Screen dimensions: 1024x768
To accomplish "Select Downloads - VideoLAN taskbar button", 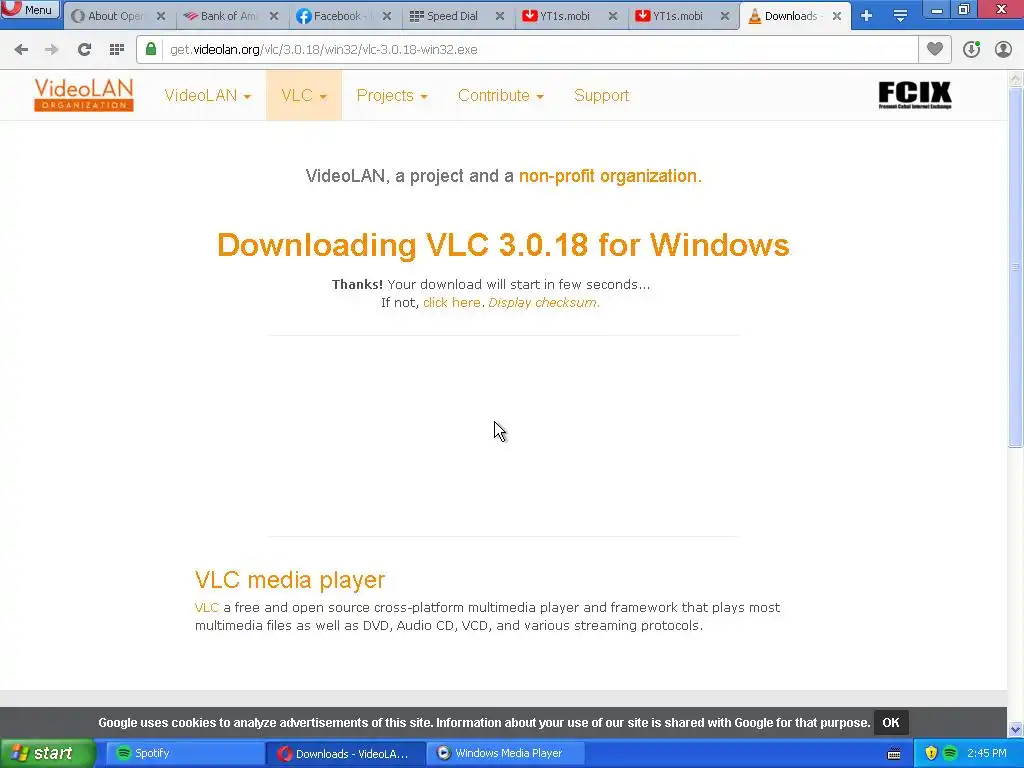I will pyautogui.click(x=345, y=754).
